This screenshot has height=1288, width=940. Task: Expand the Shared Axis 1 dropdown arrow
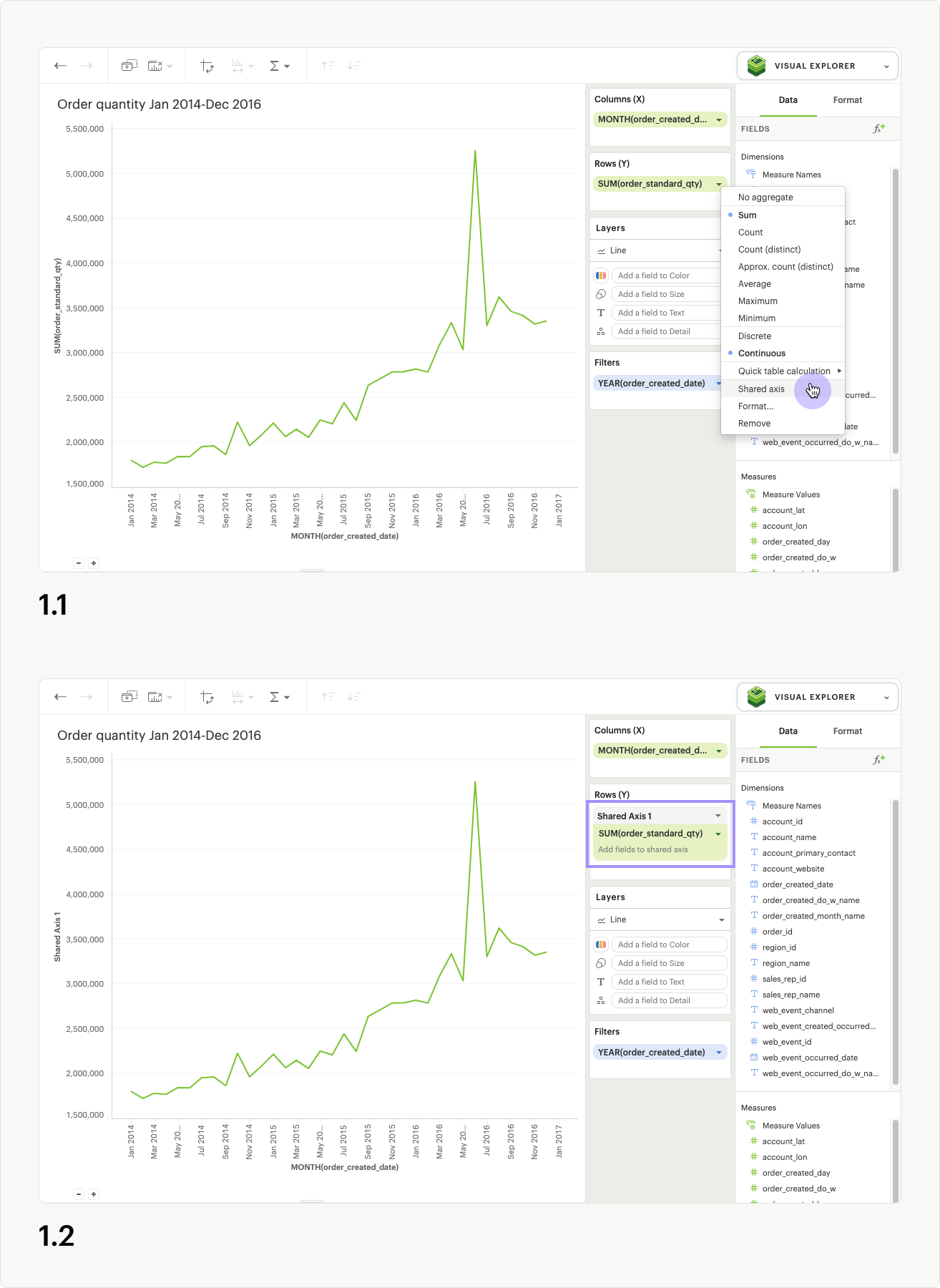pyautogui.click(x=718, y=816)
